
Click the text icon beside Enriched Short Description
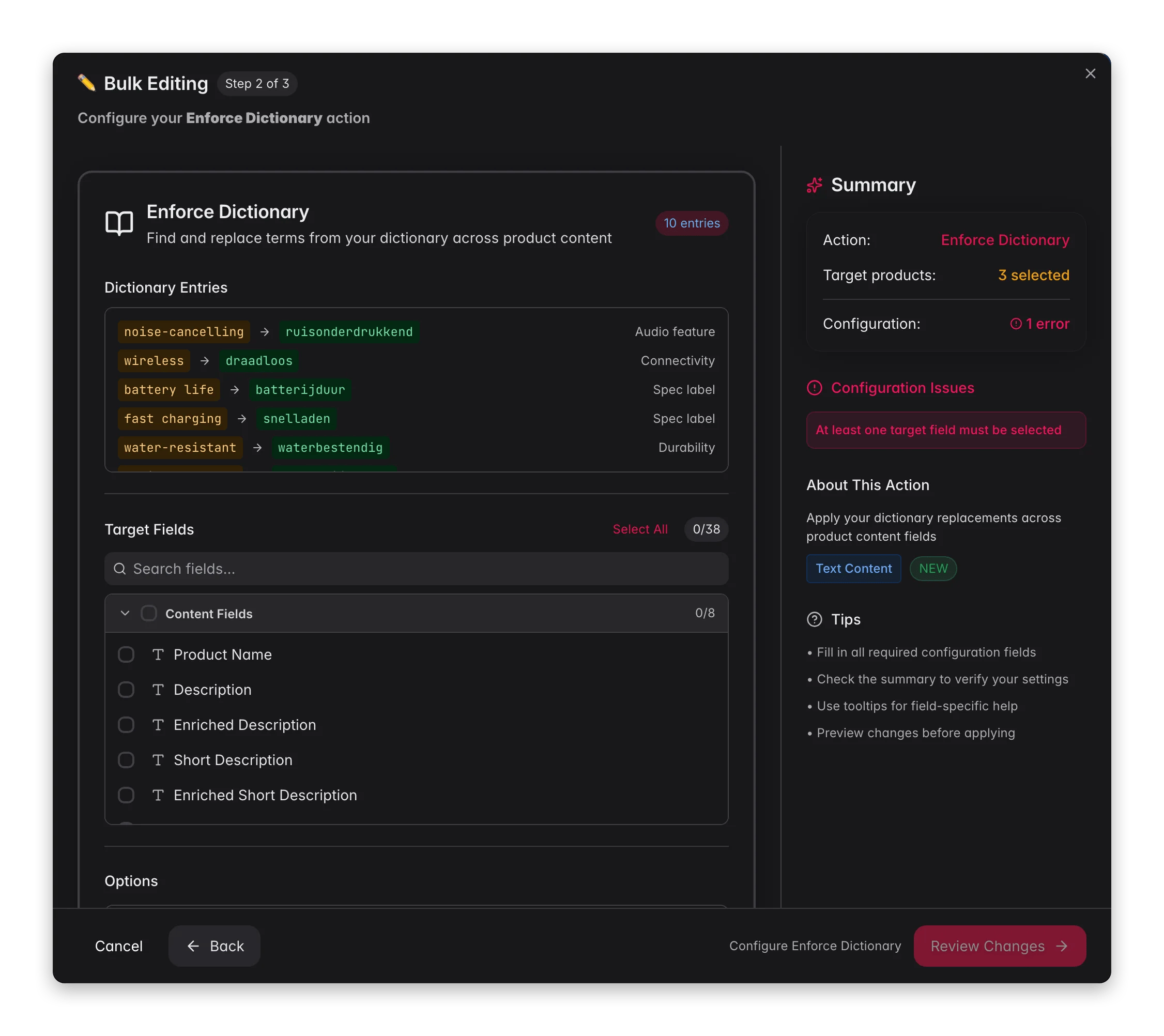pyautogui.click(x=158, y=795)
